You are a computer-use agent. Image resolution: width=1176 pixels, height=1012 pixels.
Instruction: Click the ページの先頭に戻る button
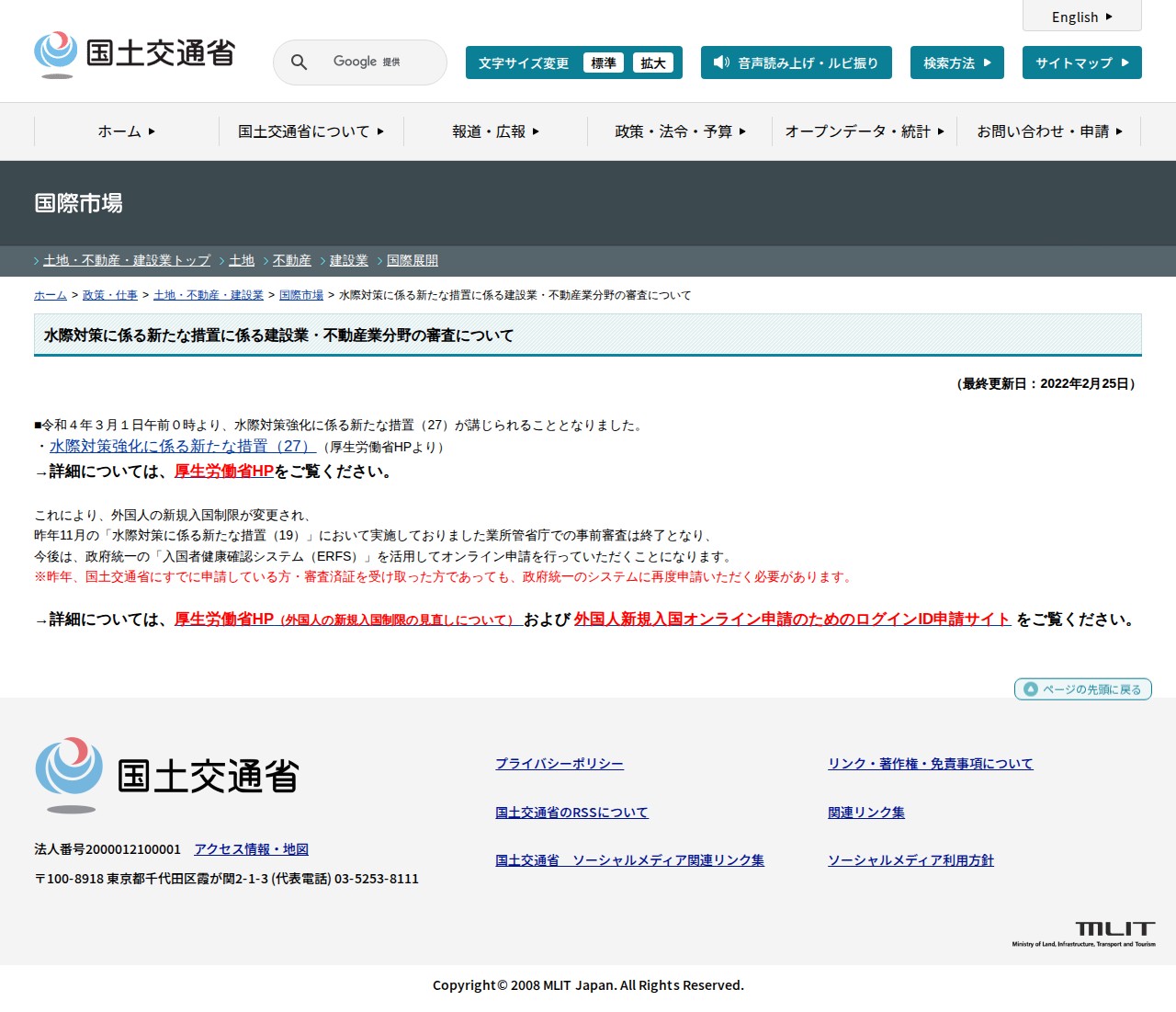pos(1083,689)
